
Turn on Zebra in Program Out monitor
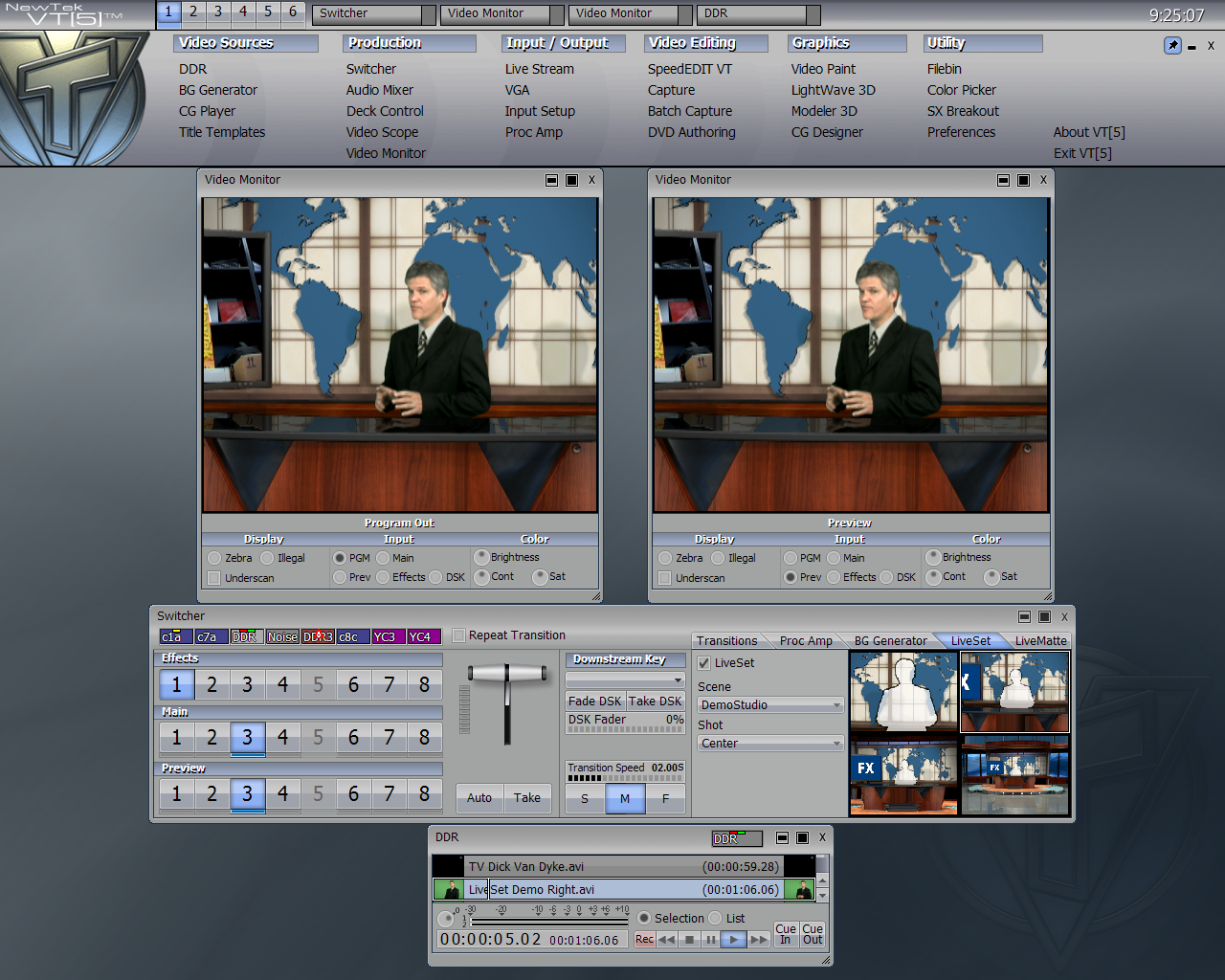214,558
